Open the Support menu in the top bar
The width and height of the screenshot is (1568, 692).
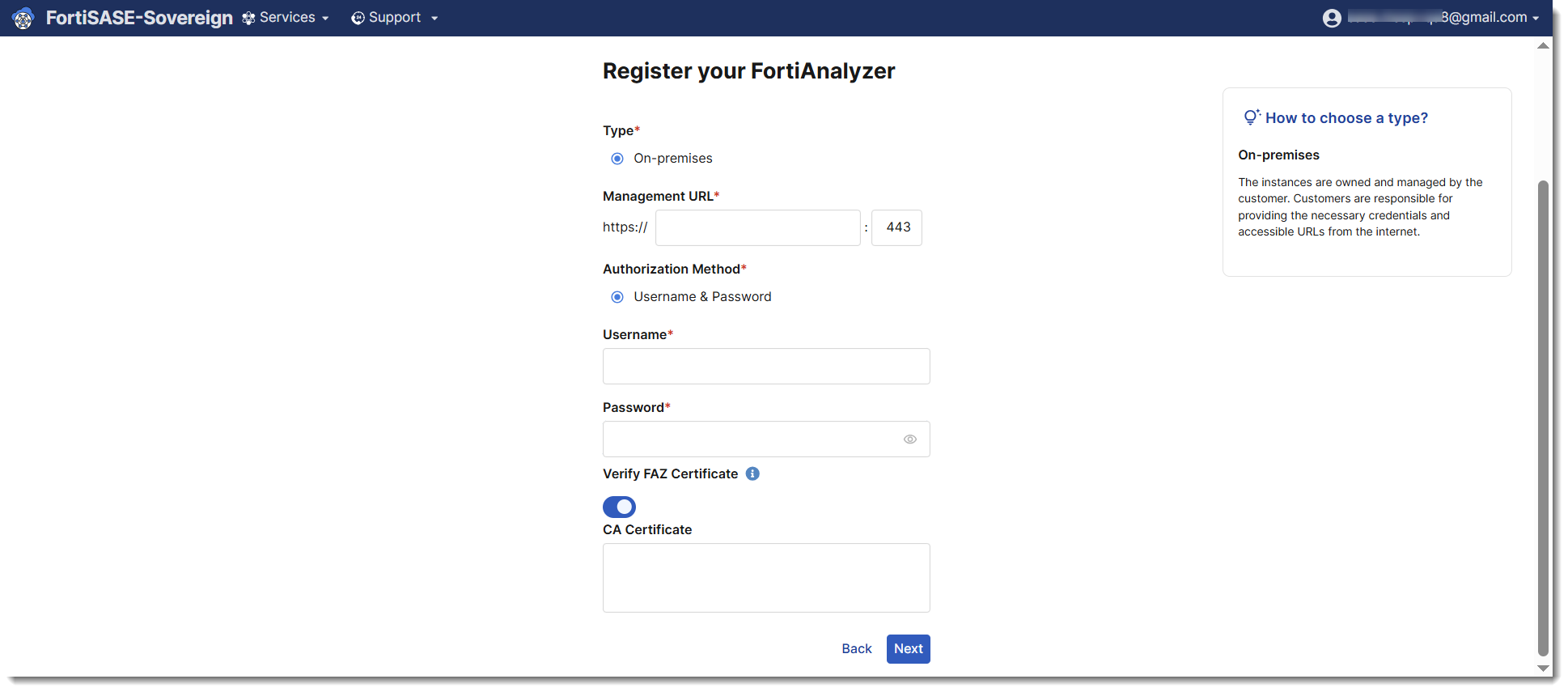[394, 17]
